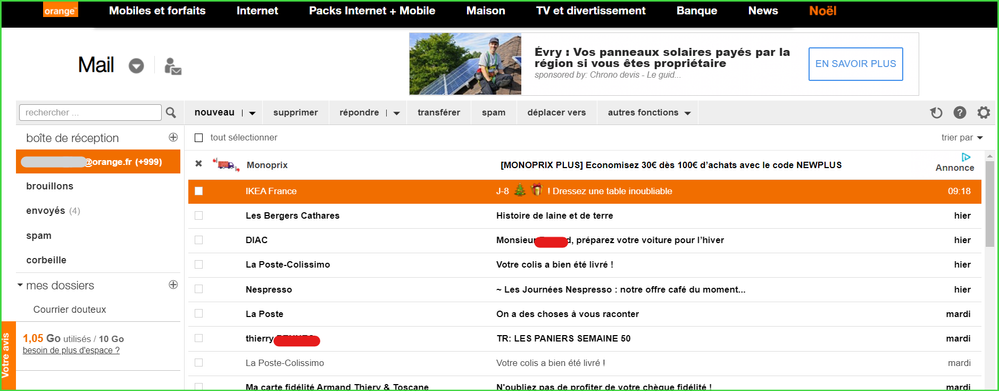Click the EN SAVOIR PLUS button

coord(856,64)
